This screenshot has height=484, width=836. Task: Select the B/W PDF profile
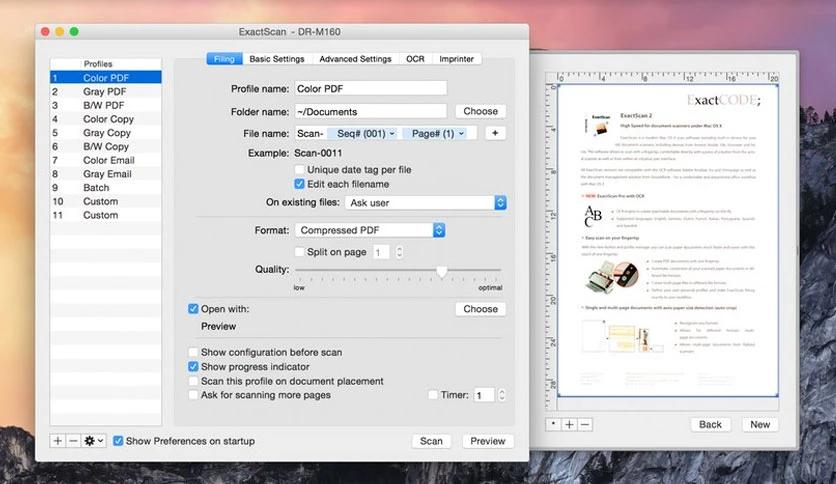point(106,105)
